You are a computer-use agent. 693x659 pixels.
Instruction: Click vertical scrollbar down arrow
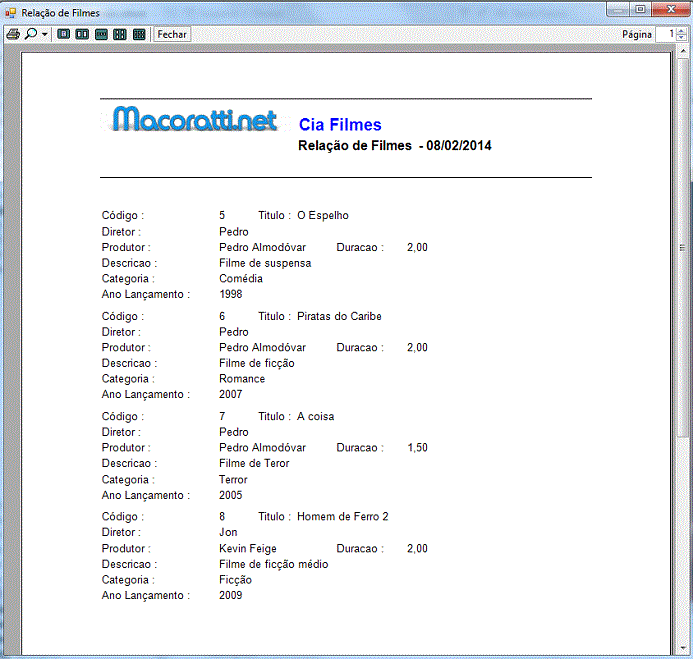pyautogui.click(x=683, y=649)
